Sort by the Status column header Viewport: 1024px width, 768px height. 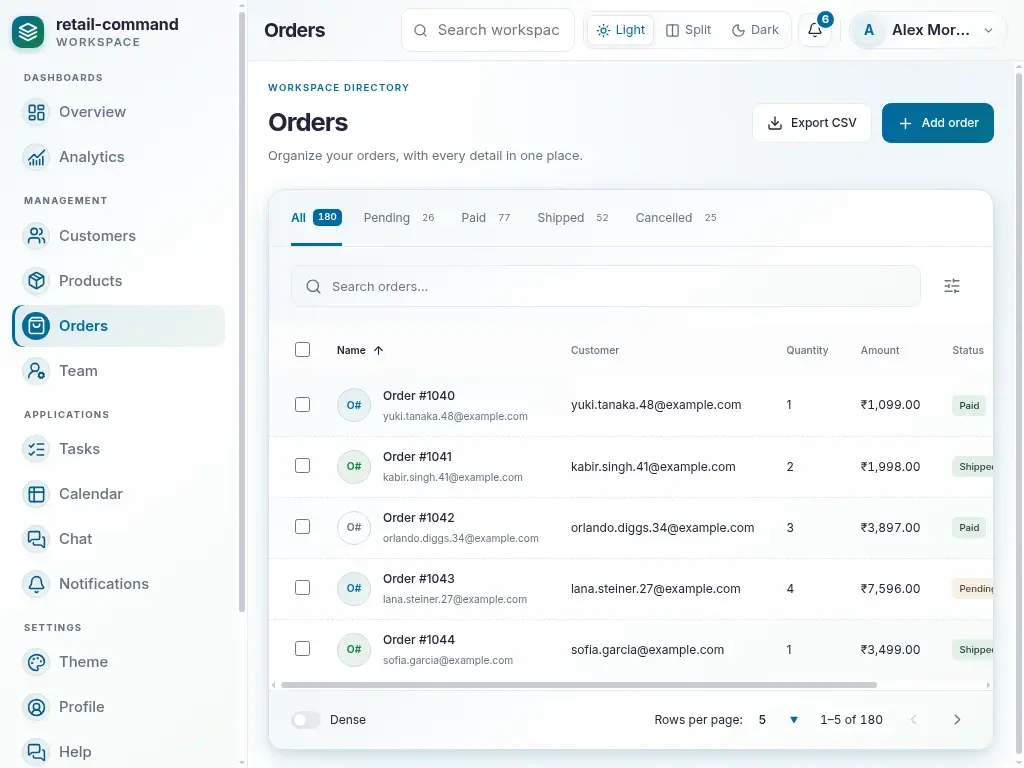tap(968, 351)
